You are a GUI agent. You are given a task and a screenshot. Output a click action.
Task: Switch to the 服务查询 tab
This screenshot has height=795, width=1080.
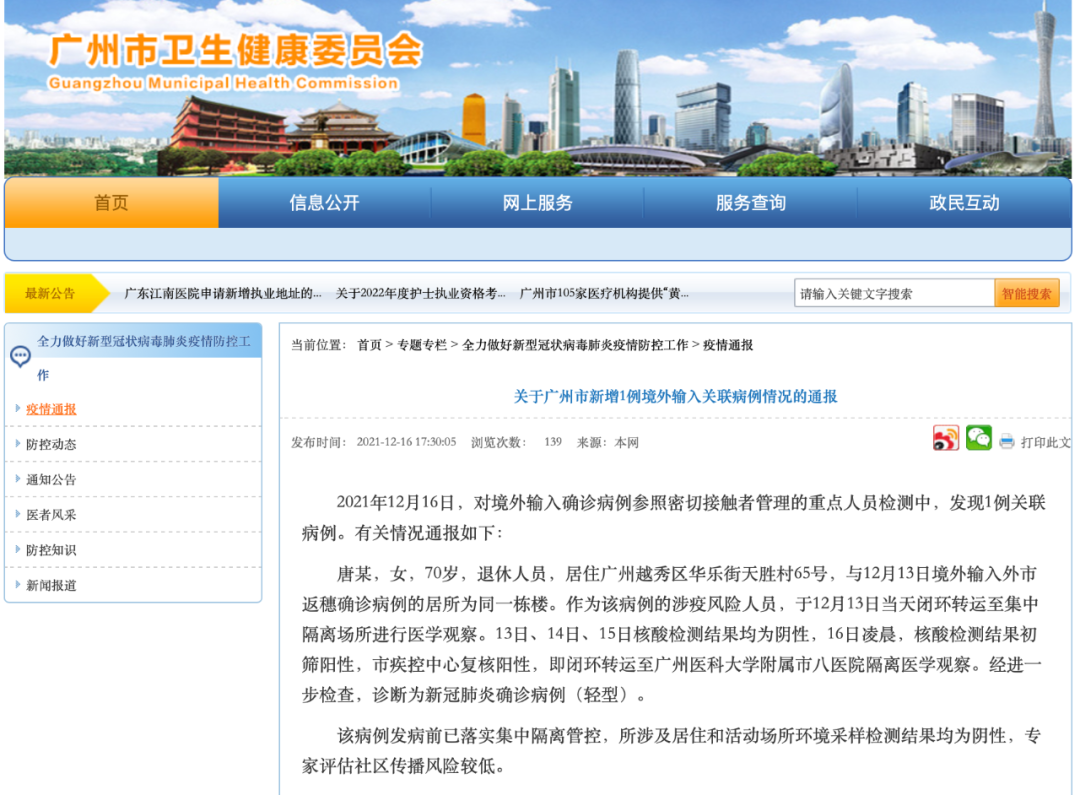coord(750,202)
